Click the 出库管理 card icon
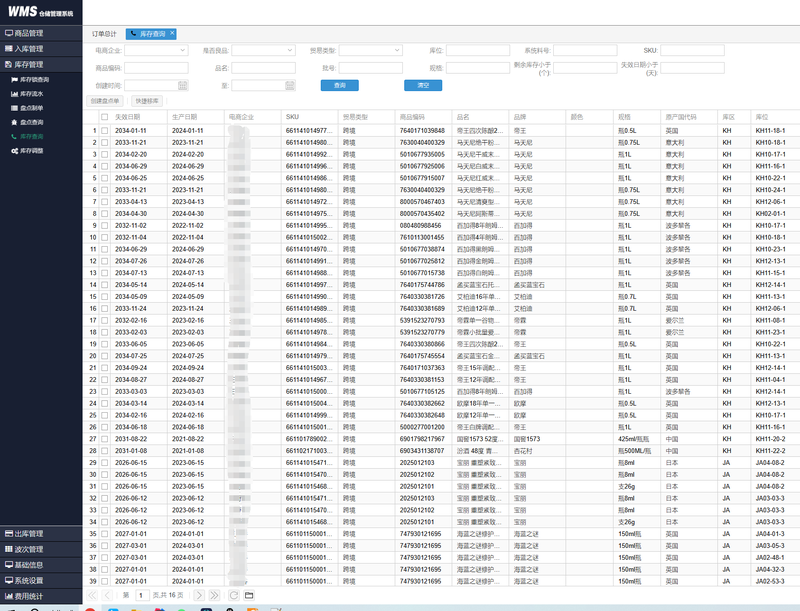The height and width of the screenshot is (611, 800). pyautogui.click(x=9, y=533)
